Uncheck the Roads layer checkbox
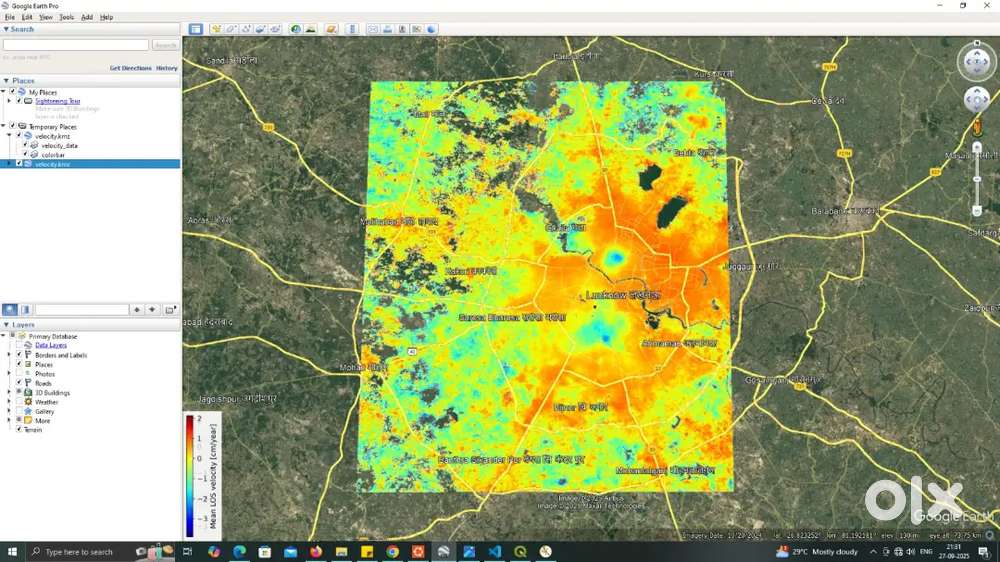The width and height of the screenshot is (1000, 562). [x=18, y=383]
